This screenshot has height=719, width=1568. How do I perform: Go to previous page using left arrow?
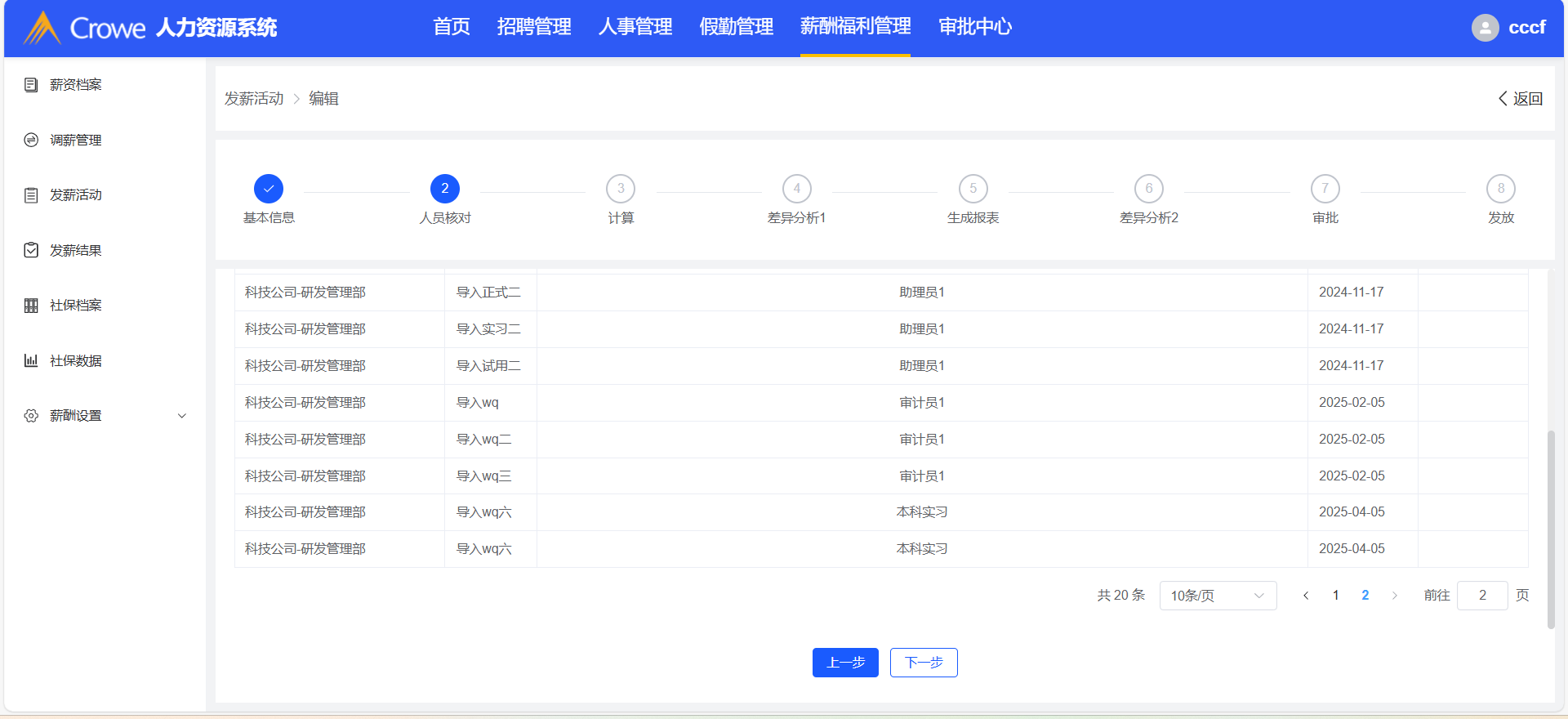(1306, 596)
